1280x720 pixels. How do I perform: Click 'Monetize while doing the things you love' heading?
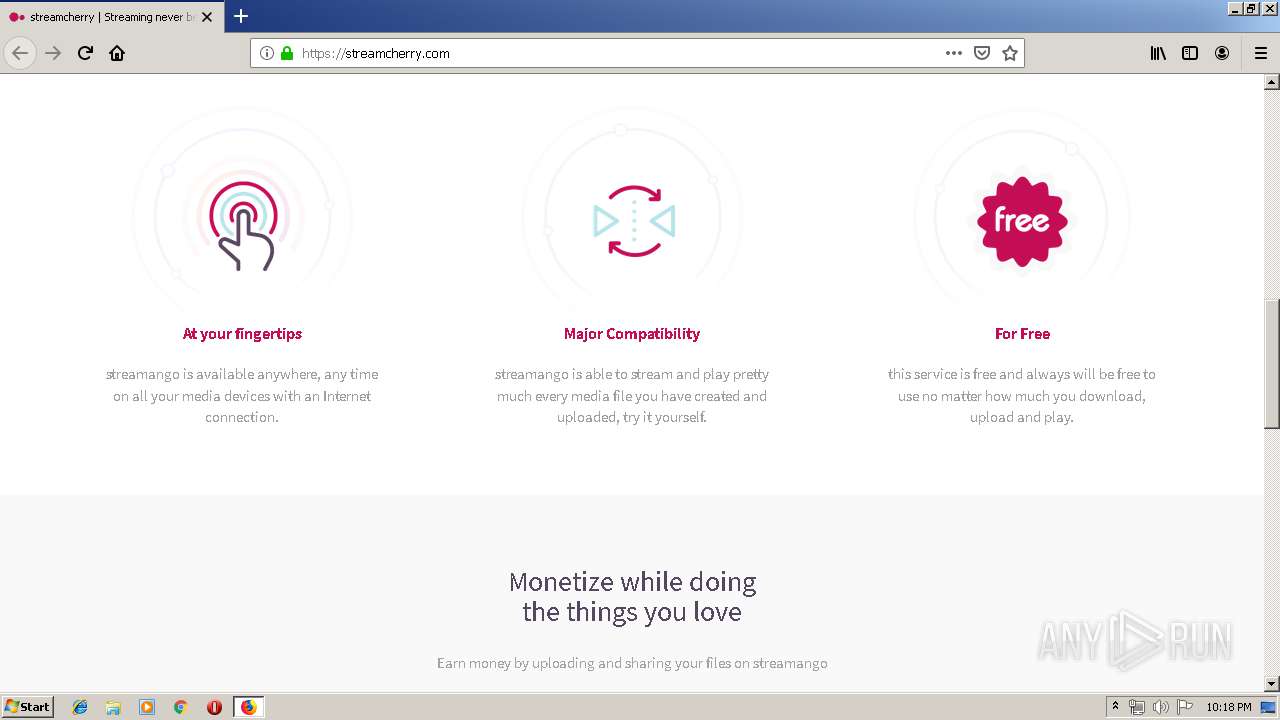coord(632,596)
